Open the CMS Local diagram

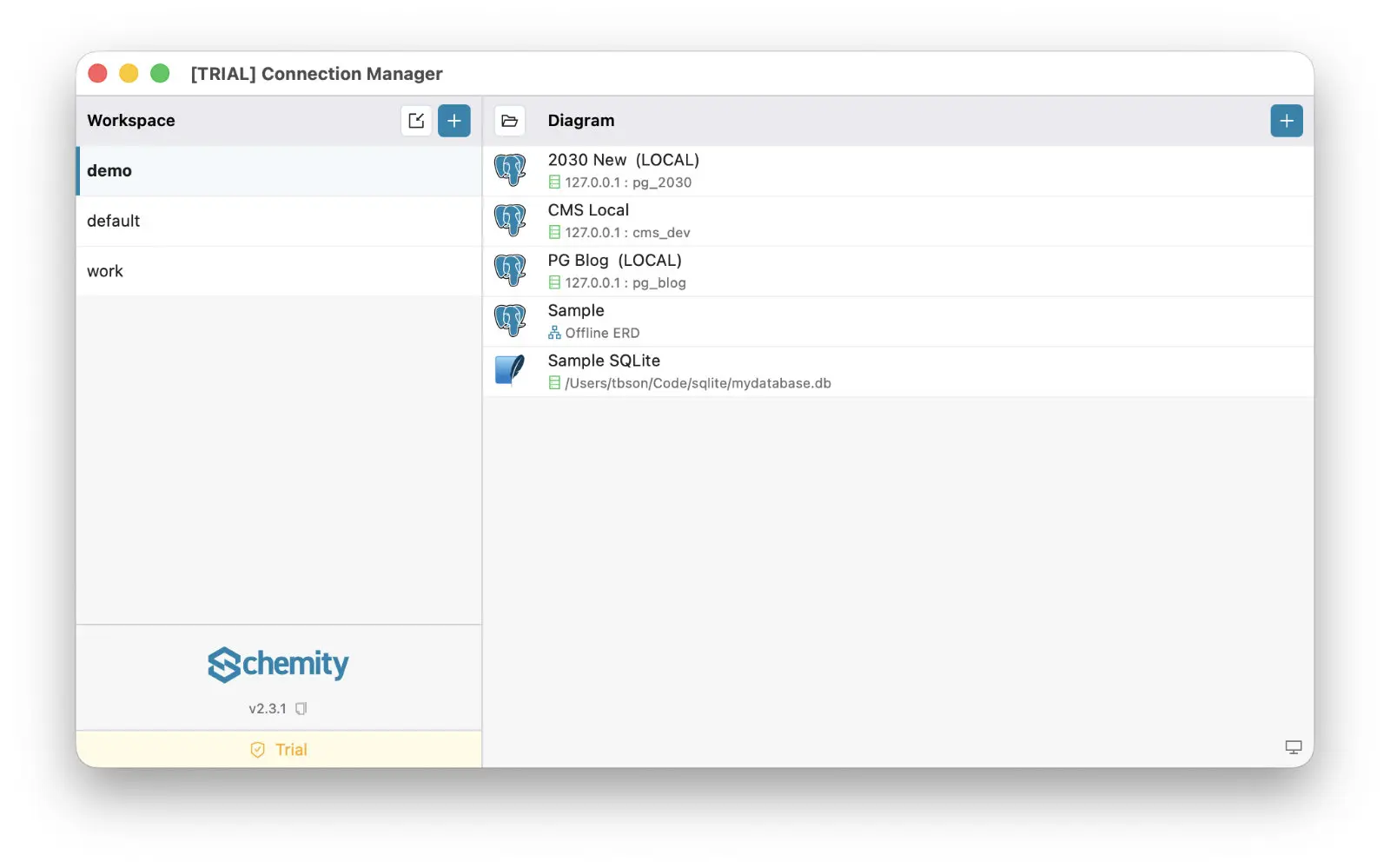pos(898,221)
